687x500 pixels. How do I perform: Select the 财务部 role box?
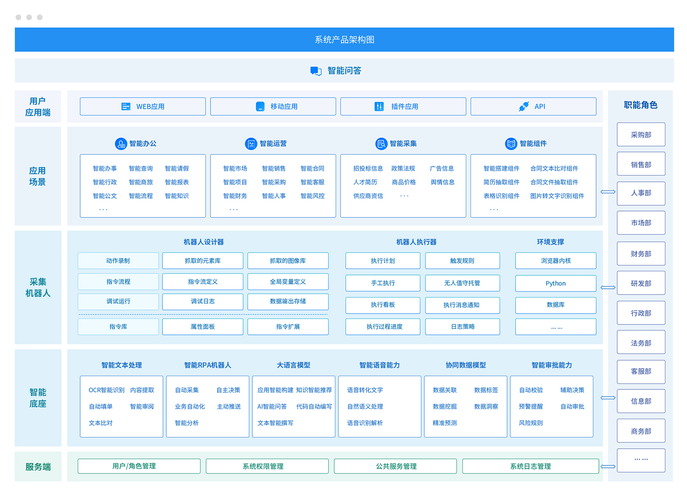pyautogui.click(x=640, y=253)
